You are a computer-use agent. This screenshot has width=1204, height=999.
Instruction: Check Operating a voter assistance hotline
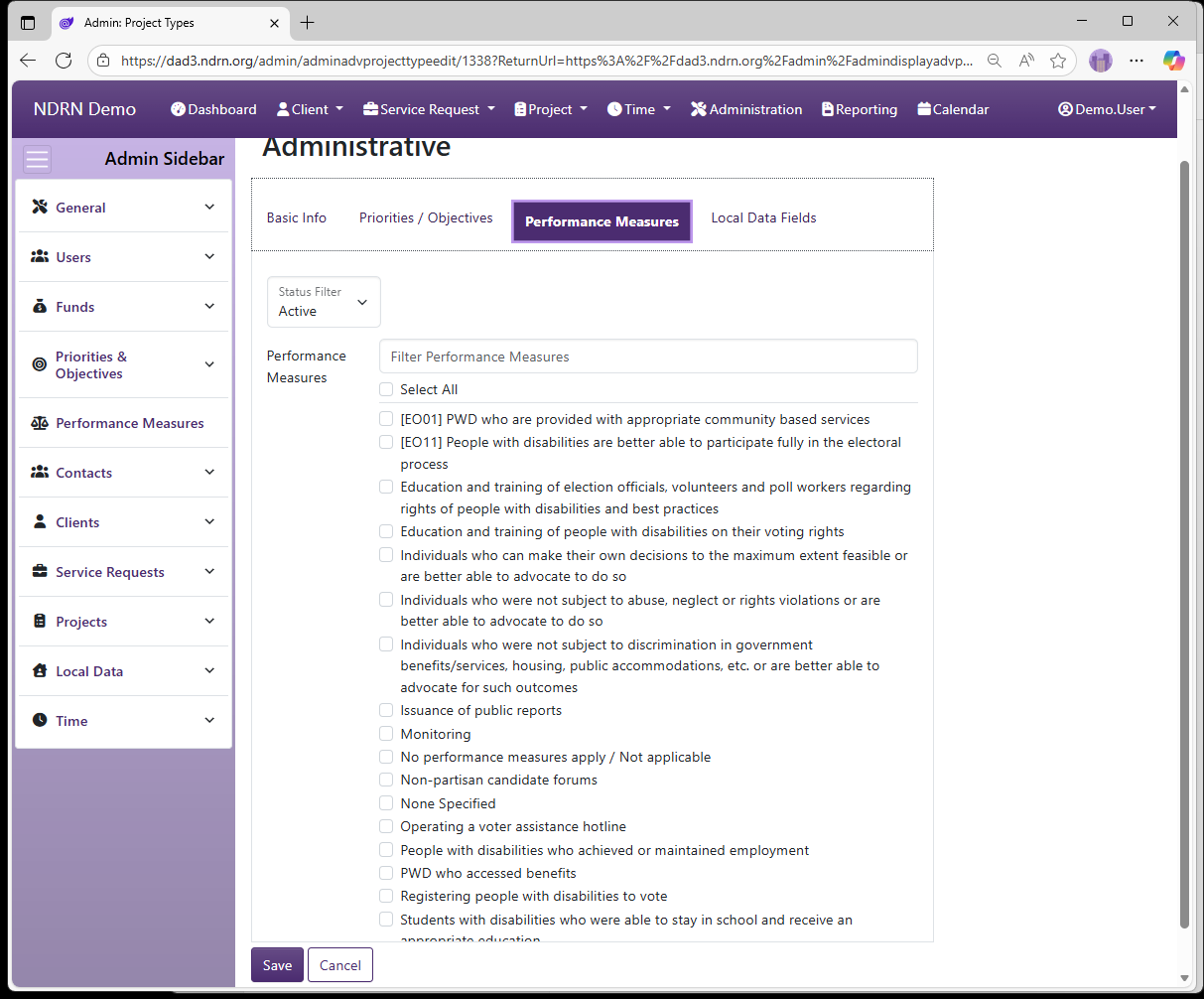click(x=386, y=826)
